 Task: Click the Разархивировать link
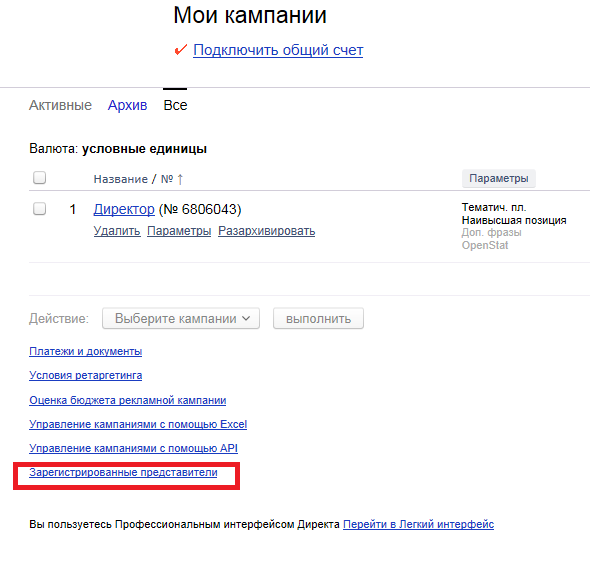tap(267, 231)
